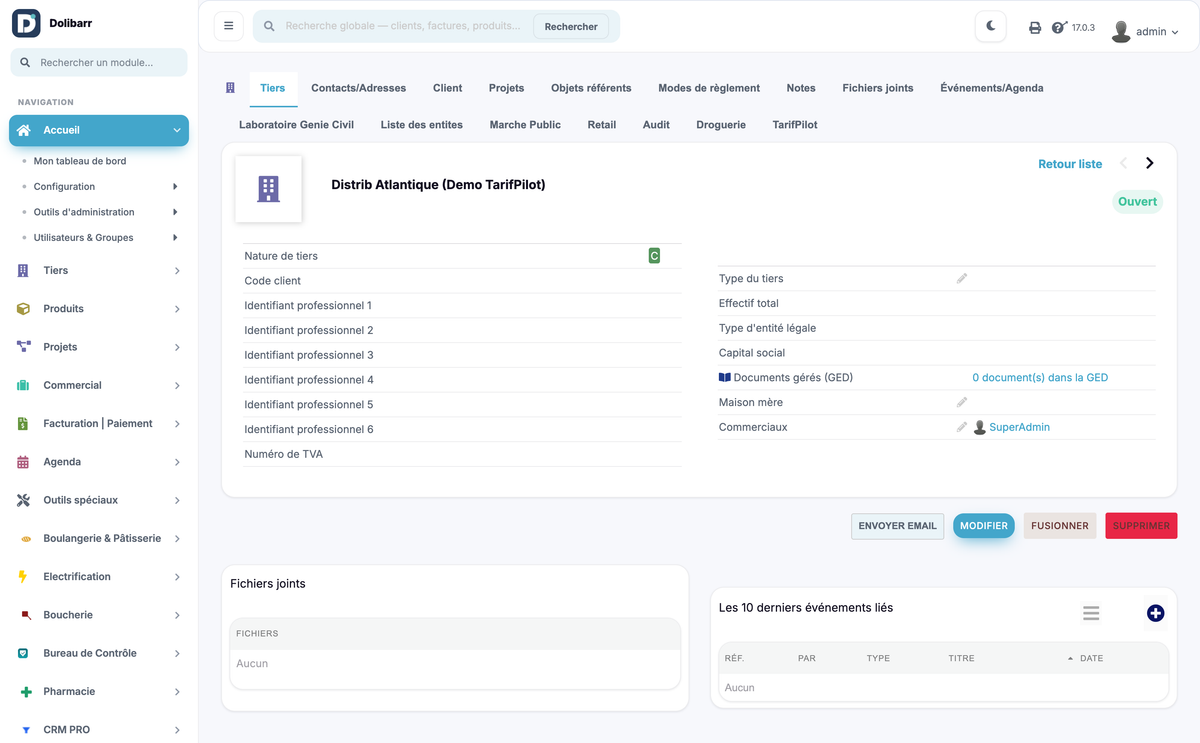Viewport: 1200px width, 743px height.
Task: Click the Projets icon in the sidebar
Action: 23,347
